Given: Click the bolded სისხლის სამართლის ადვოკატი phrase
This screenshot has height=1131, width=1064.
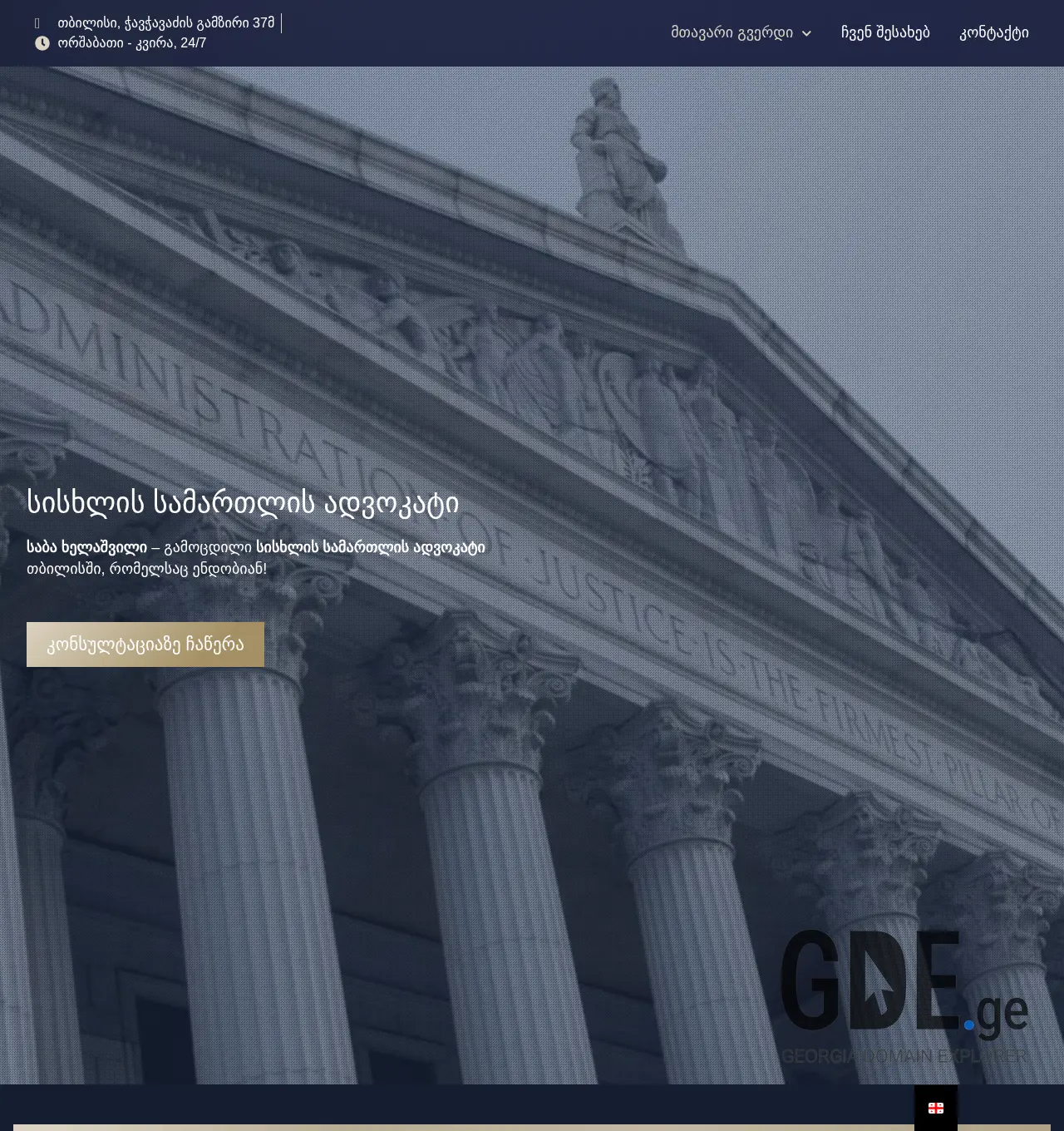Looking at the screenshot, I should (370, 547).
